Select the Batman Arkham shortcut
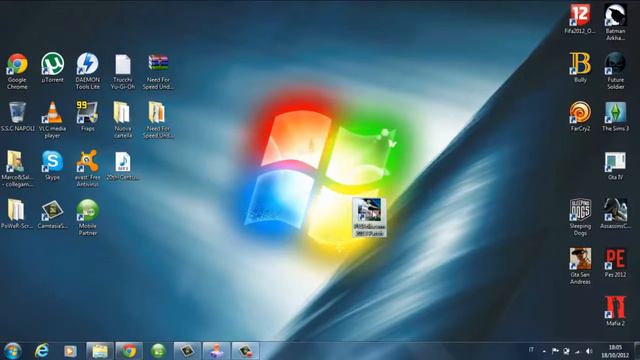Image resolution: width=640 pixels, height=360 pixels. point(615,22)
